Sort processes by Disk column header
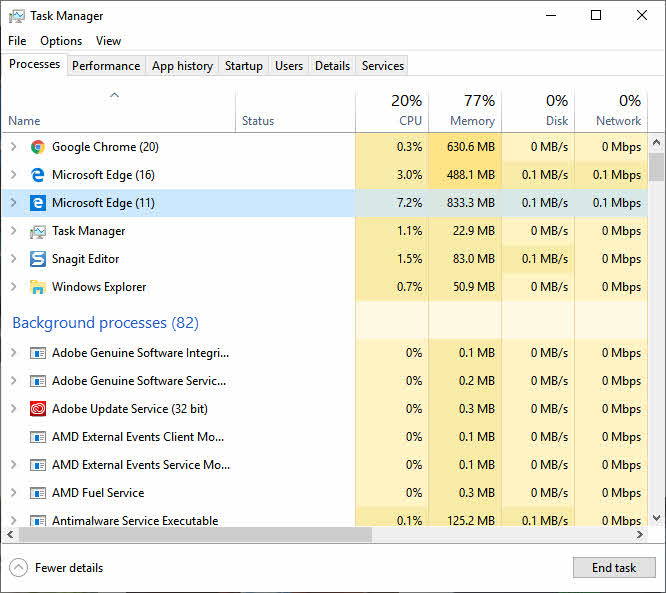This screenshot has height=593, width=666. click(x=538, y=110)
